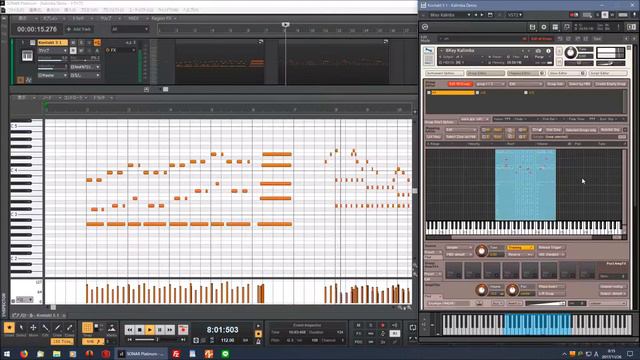
Task: Toggle Snap to grid module
Action: pyautogui.click(x=87, y=328)
